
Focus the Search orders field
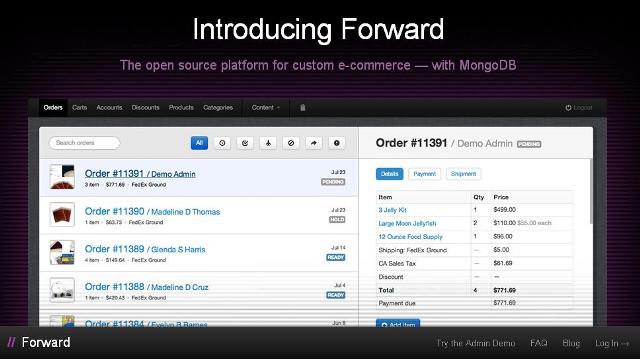pos(84,143)
